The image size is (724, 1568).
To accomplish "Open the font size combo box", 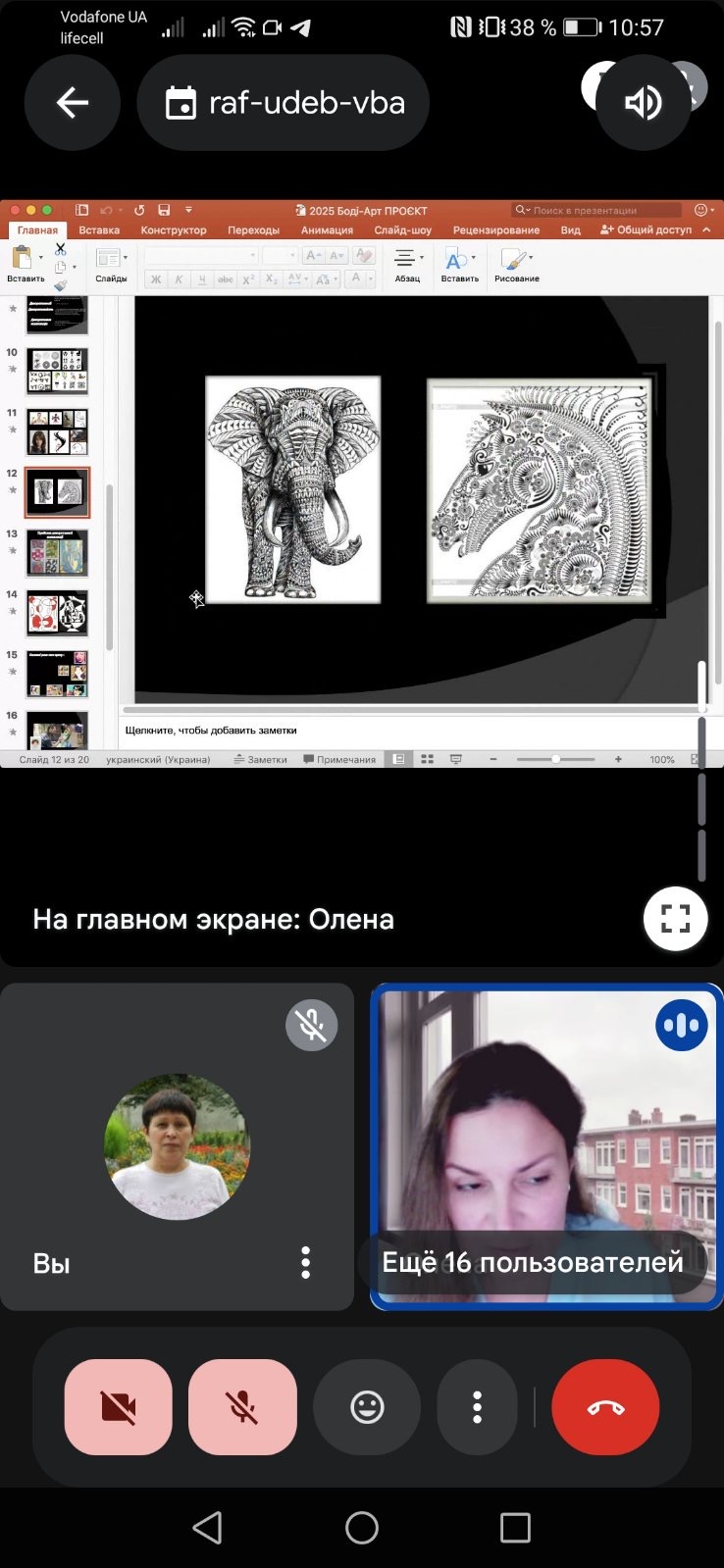I will pyautogui.click(x=280, y=255).
